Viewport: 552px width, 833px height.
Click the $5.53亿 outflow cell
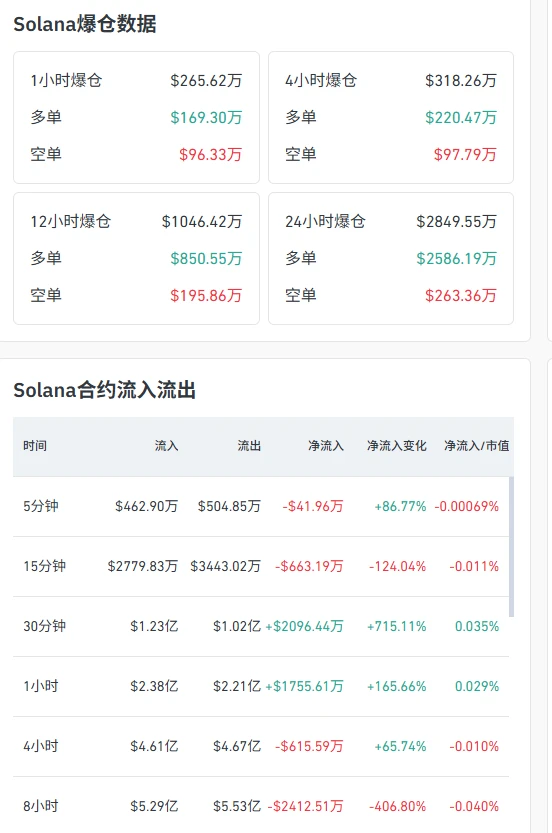[x=237, y=806]
